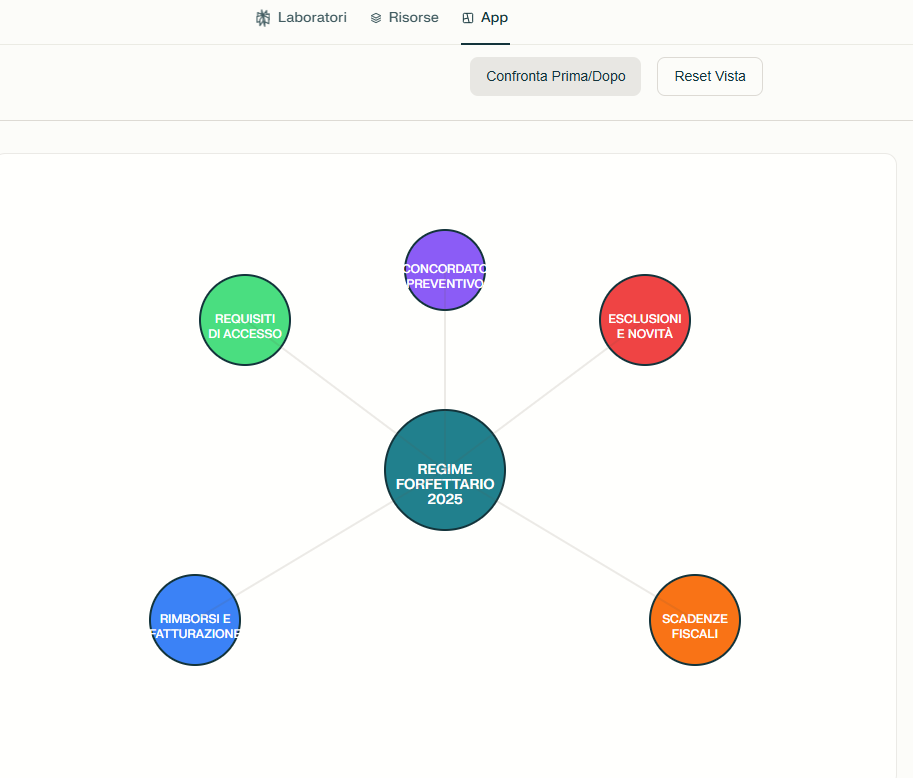Select the App tab label
Image resolution: width=913 pixels, height=778 pixels.
(494, 18)
